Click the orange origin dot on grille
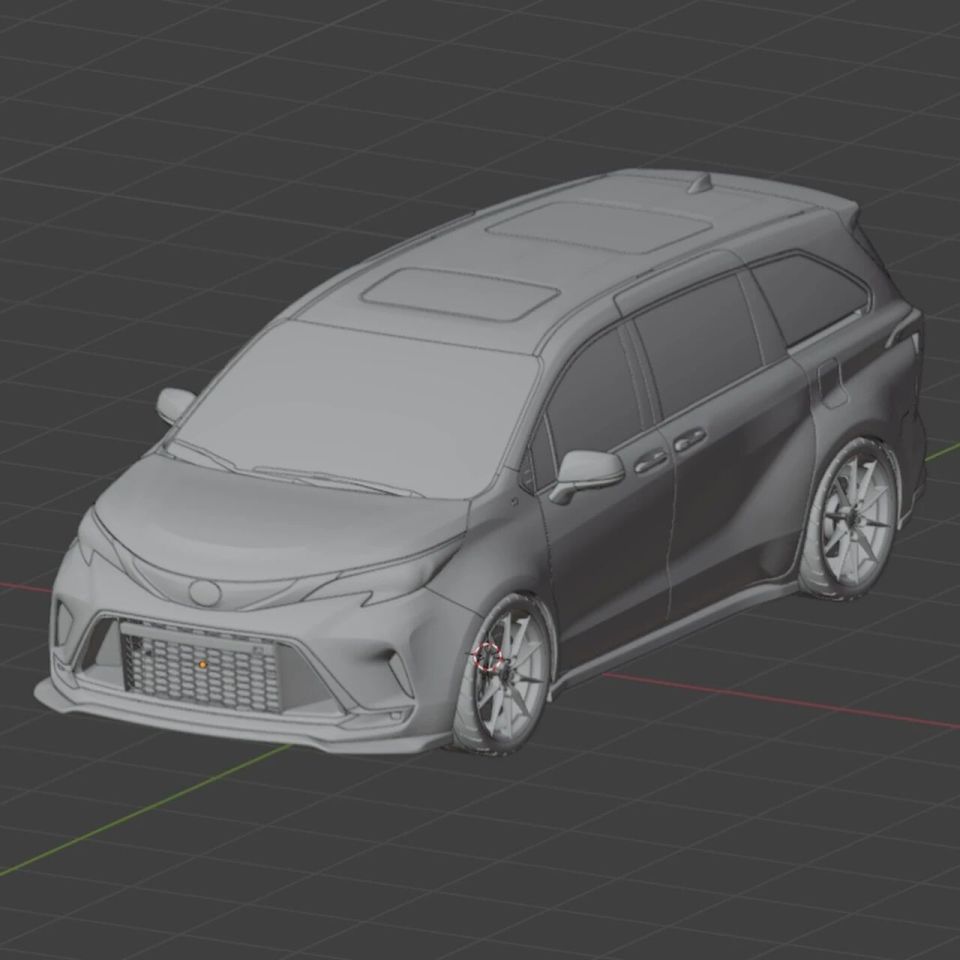 tap(203, 664)
